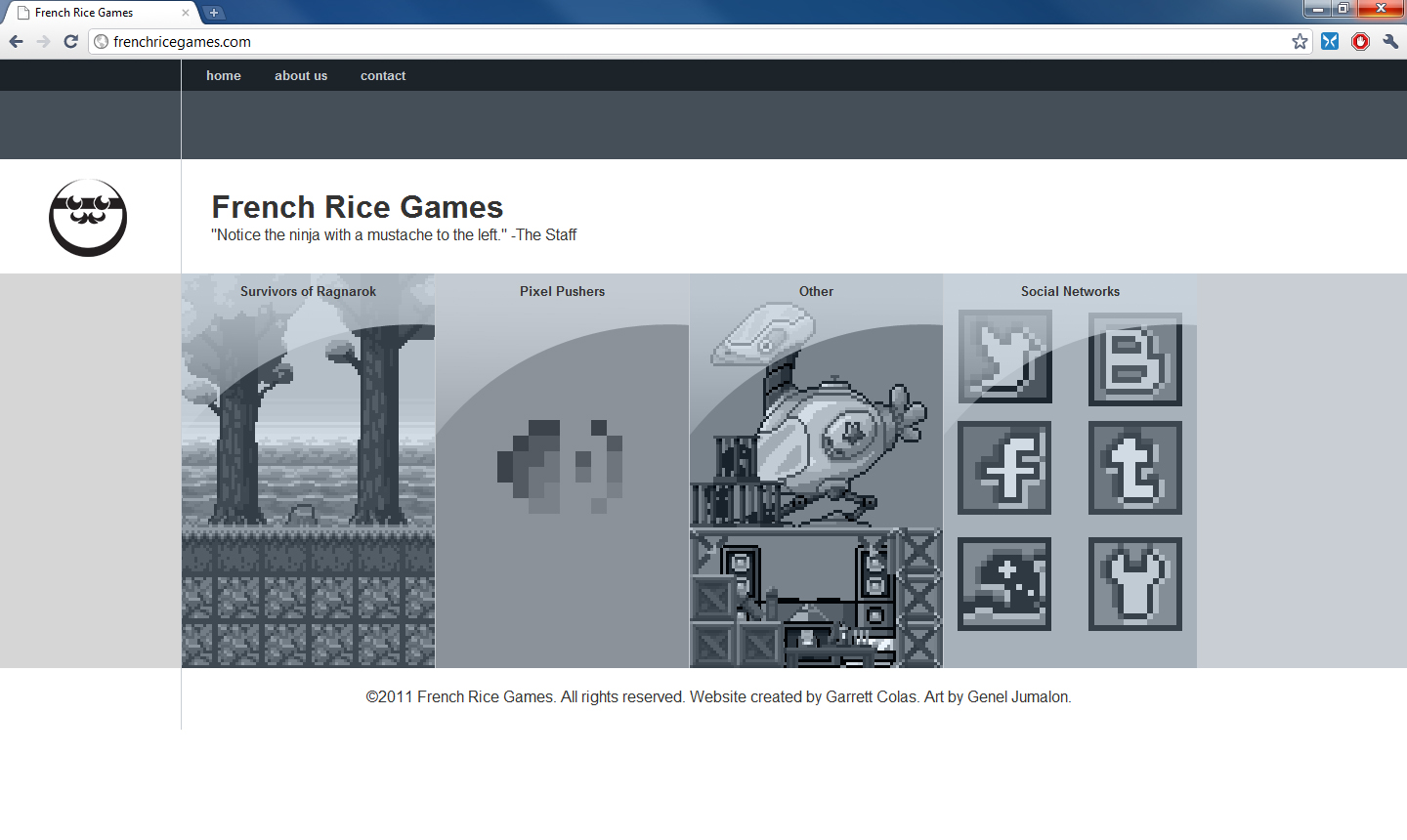Minimize the Chrome browser window
The image size is (1407, 840).
tap(1317, 9)
